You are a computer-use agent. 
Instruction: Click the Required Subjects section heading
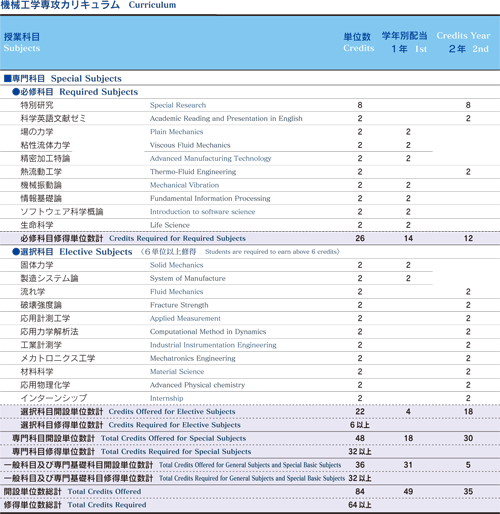click(x=99, y=92)
